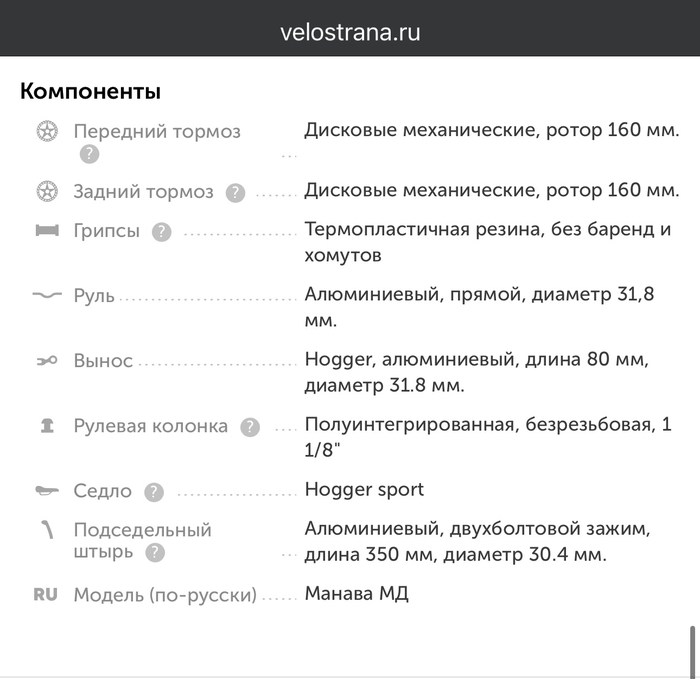The image size is (700, 679).
Task: Click the RU icon beside Модель
Action: tap(46, 594)
